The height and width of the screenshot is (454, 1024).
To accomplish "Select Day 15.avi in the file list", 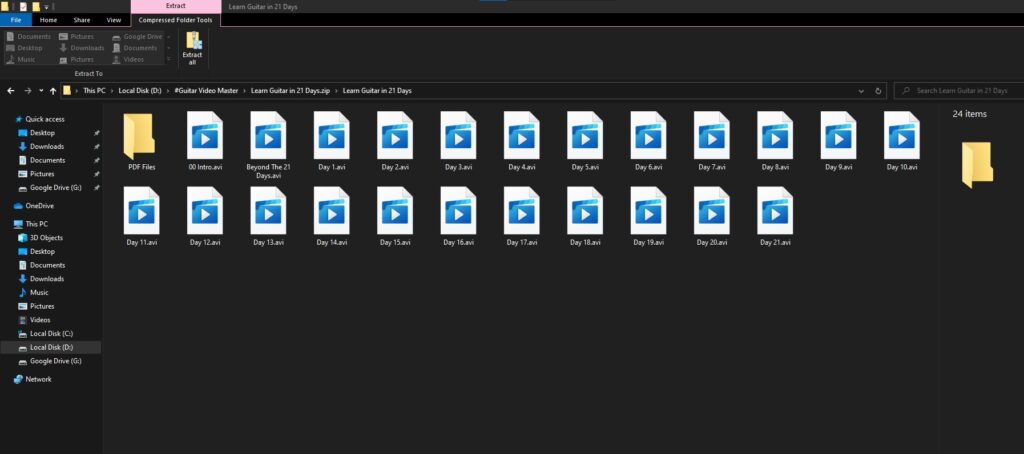I will tap(395, 213).
